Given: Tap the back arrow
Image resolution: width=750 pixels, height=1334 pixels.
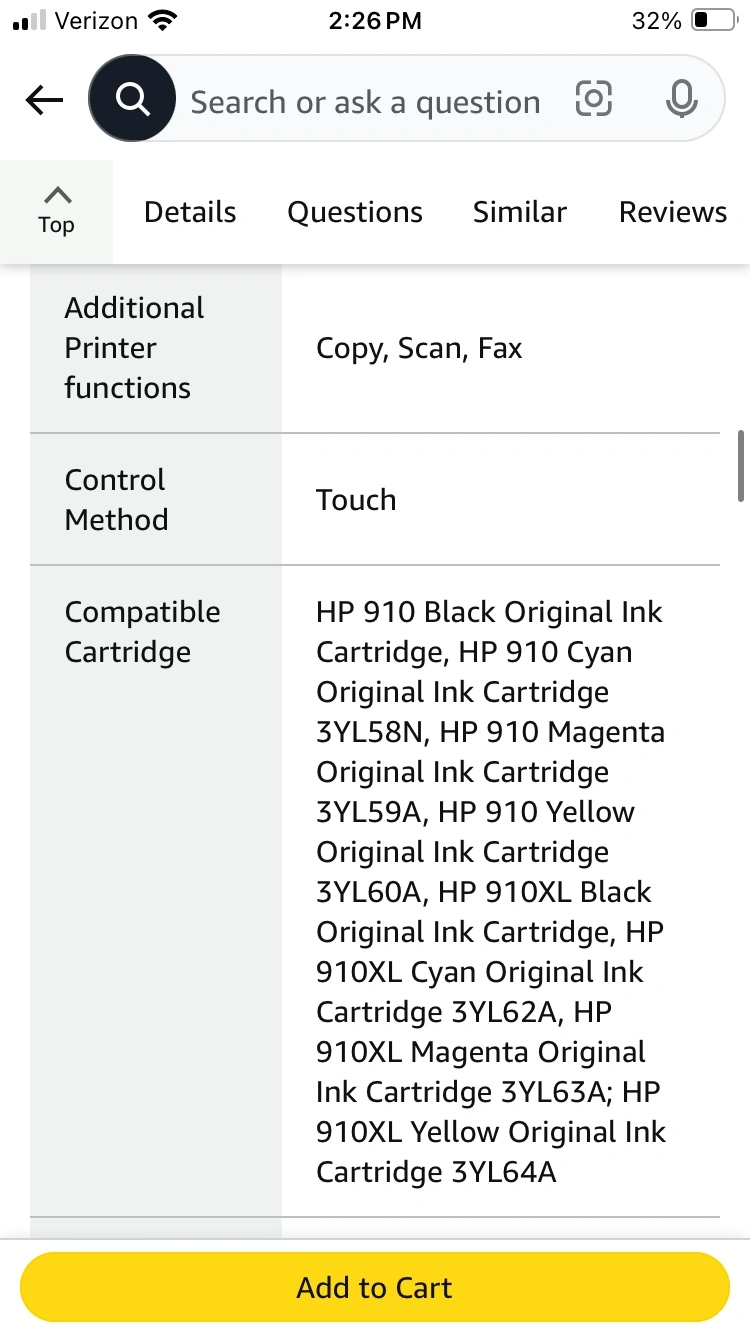Looking at the screenshot, I should (44, 100).
